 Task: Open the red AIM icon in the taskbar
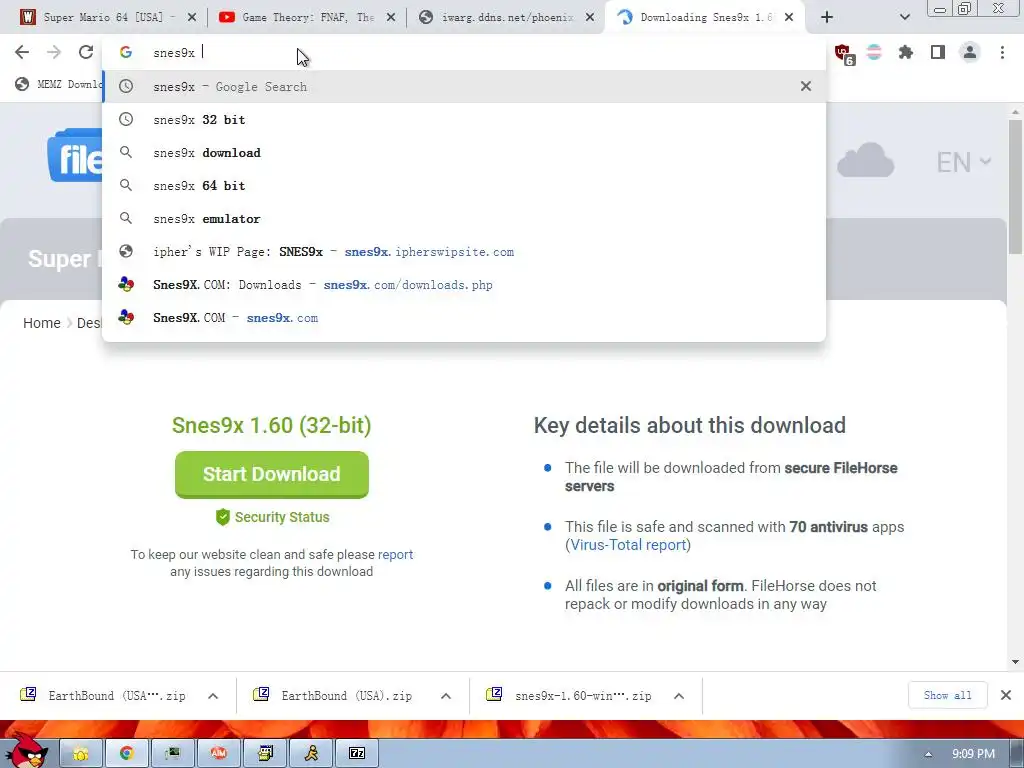pos(219,754)
